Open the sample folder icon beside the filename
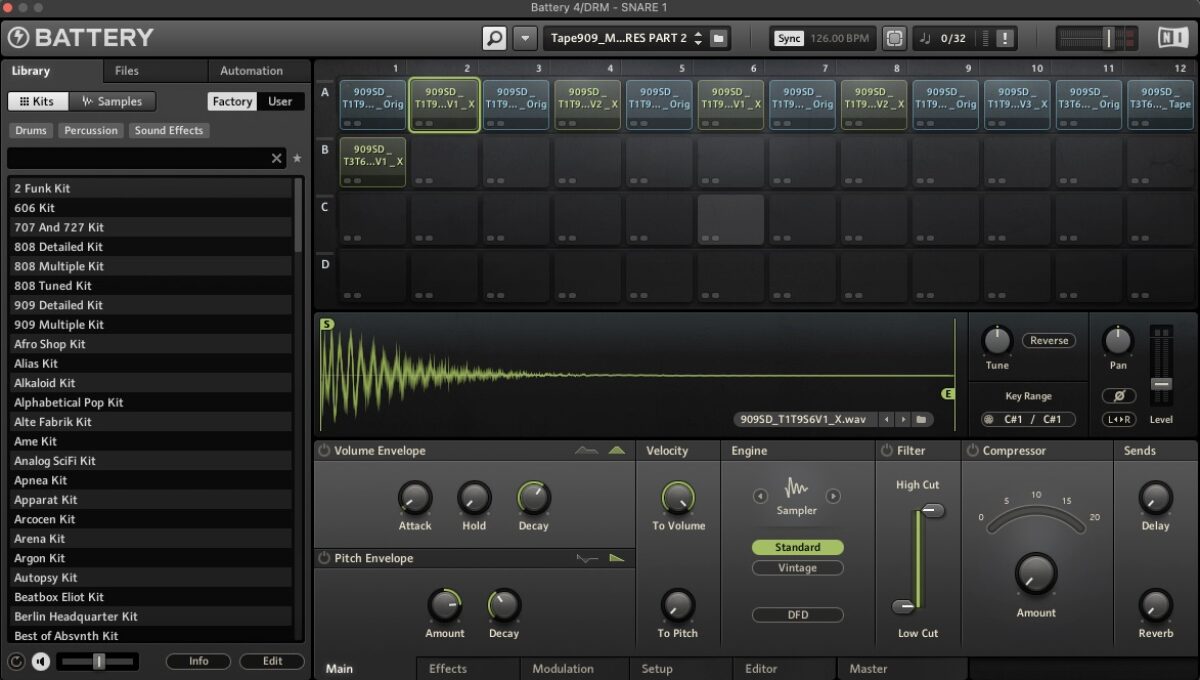 click(922, 419)
